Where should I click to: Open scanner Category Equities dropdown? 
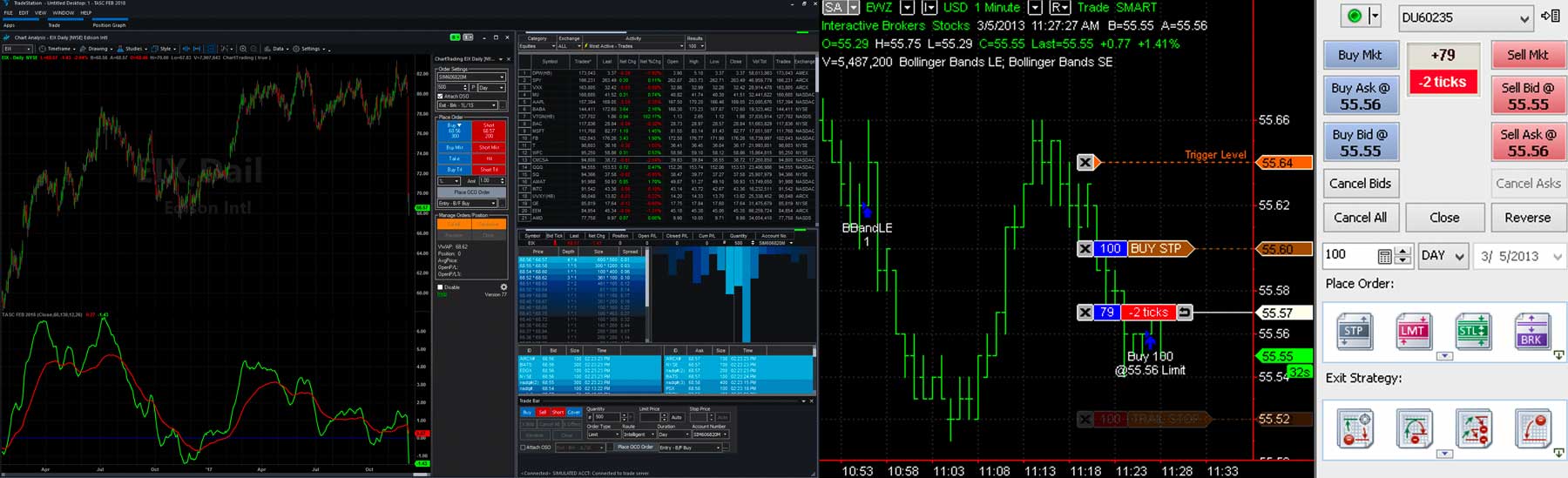point(537,46)
